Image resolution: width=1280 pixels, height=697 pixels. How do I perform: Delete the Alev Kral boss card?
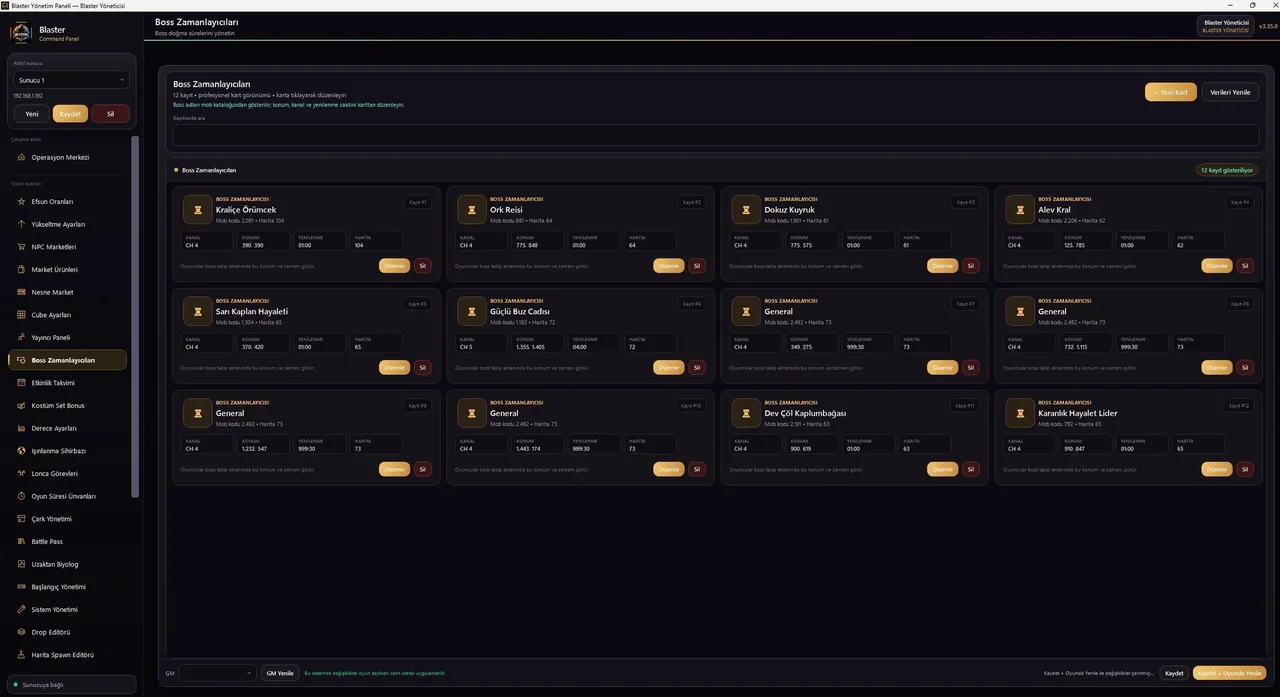coord(1245,266)
